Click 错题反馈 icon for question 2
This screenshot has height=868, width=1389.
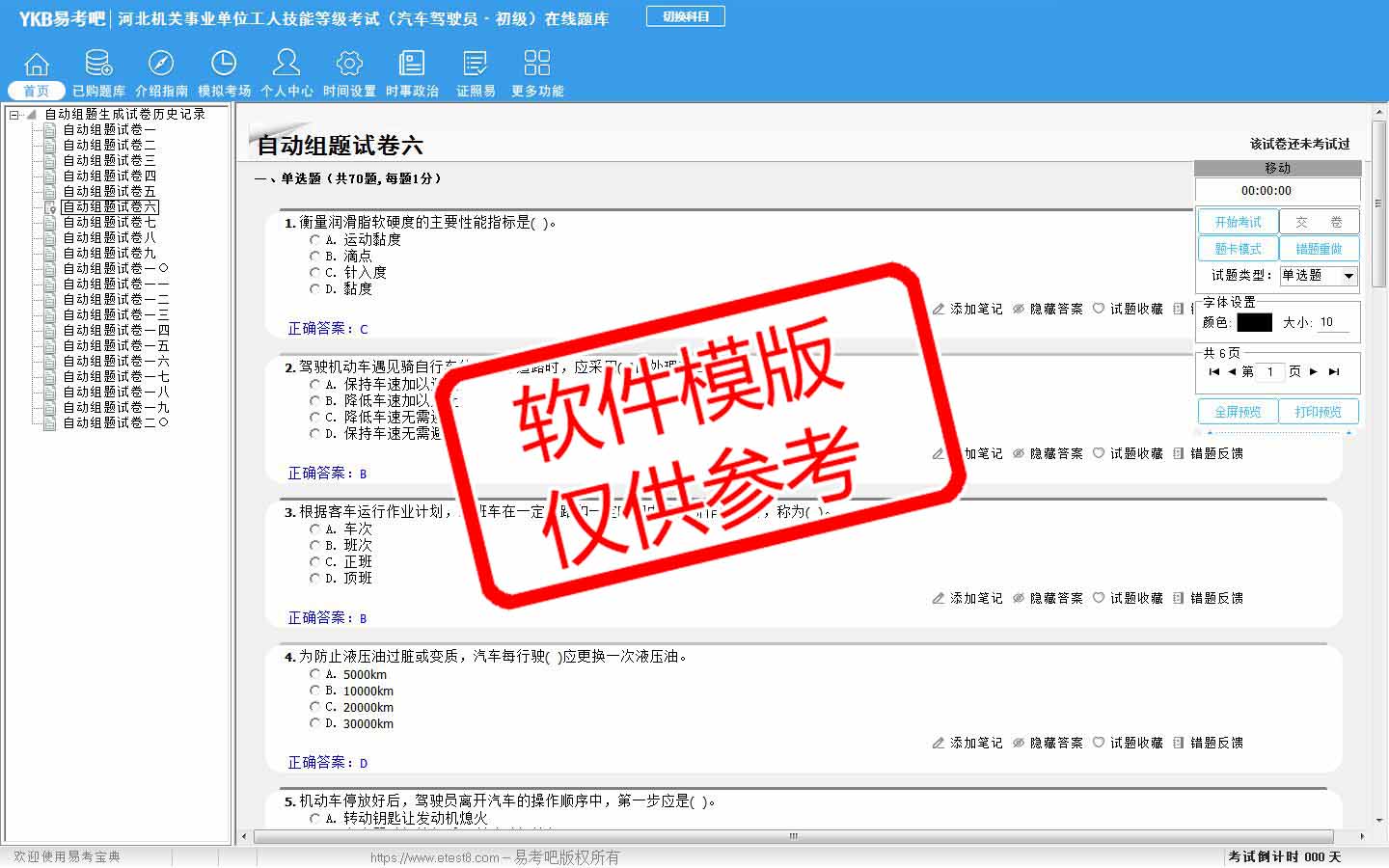coord(1179,453)
